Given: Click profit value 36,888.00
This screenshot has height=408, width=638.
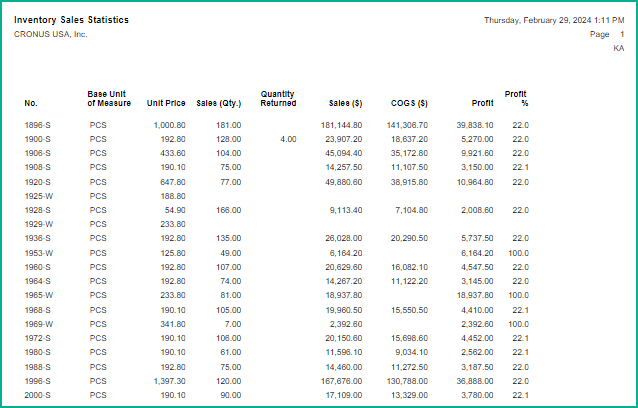Looking at the screenshot, I should tap(475, 381).
